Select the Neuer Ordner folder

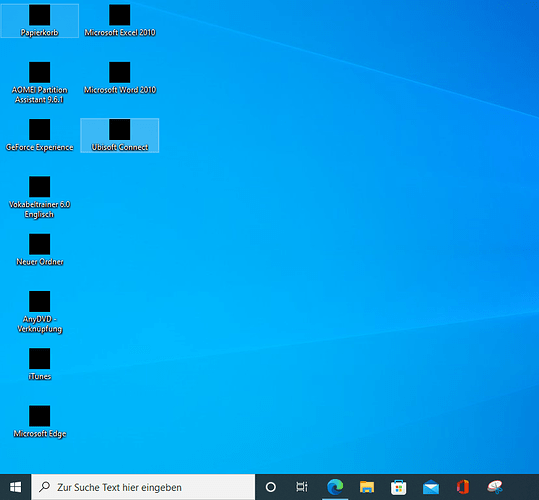40,250
